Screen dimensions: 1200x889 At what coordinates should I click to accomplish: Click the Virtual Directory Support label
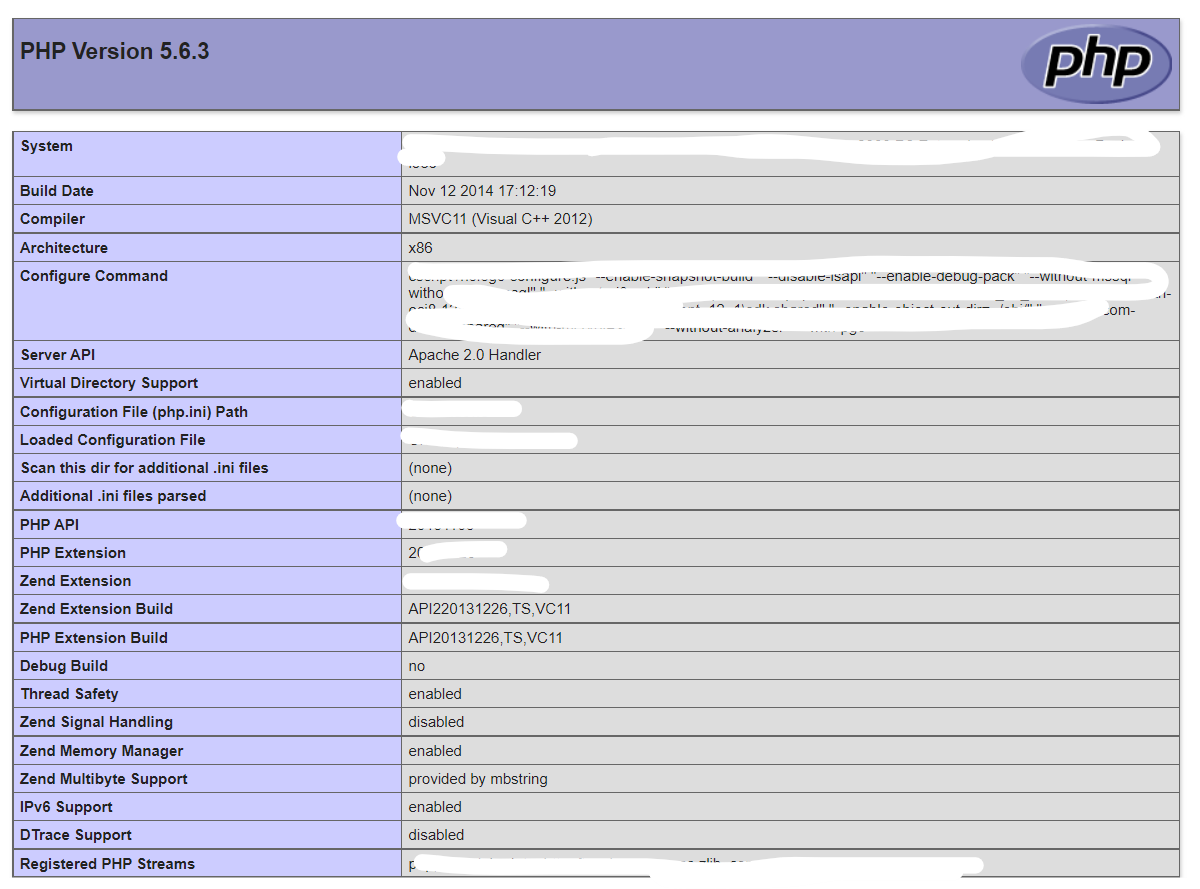pos(109,383)
